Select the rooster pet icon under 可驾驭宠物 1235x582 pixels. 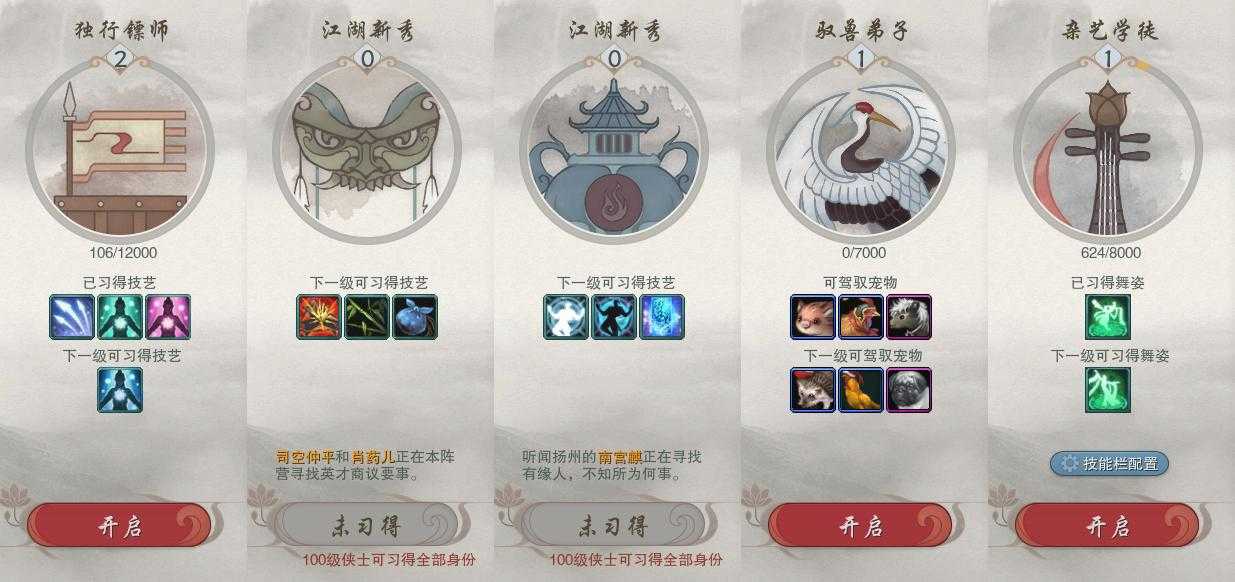coord(861,317)
